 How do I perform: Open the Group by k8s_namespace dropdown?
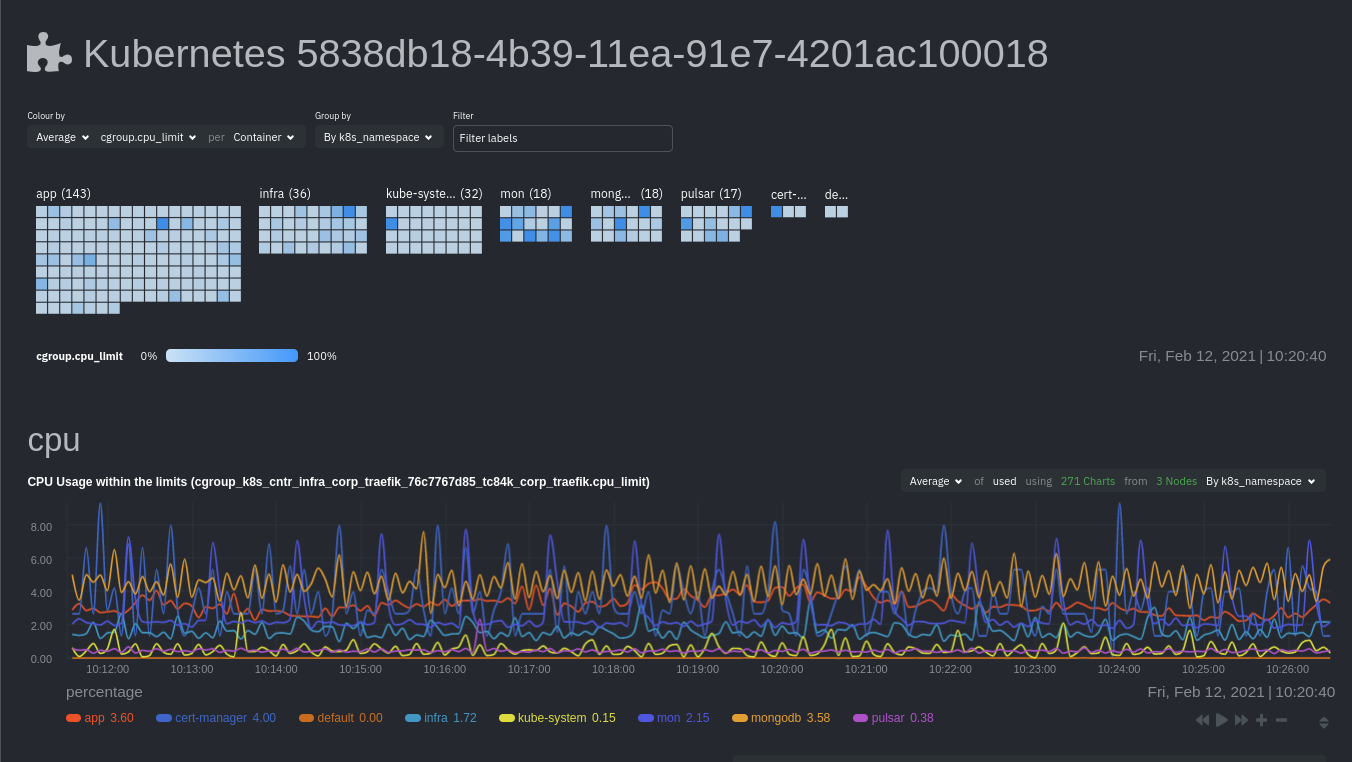pos(379,137)
